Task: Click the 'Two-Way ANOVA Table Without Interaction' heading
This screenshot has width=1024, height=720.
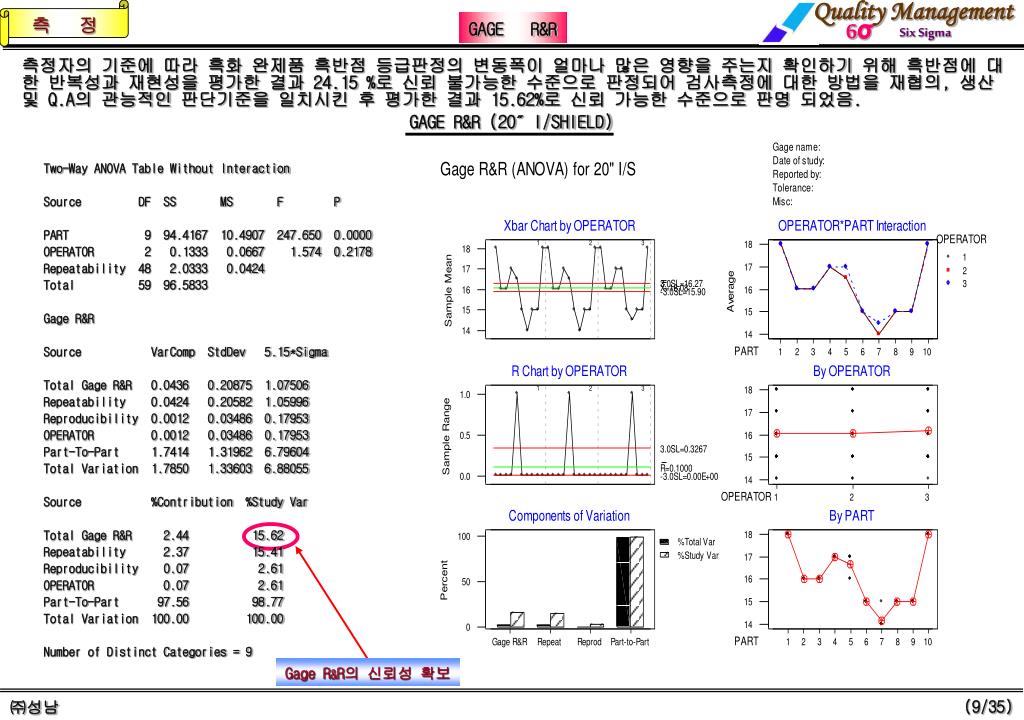Action: [x=167, y=169]
